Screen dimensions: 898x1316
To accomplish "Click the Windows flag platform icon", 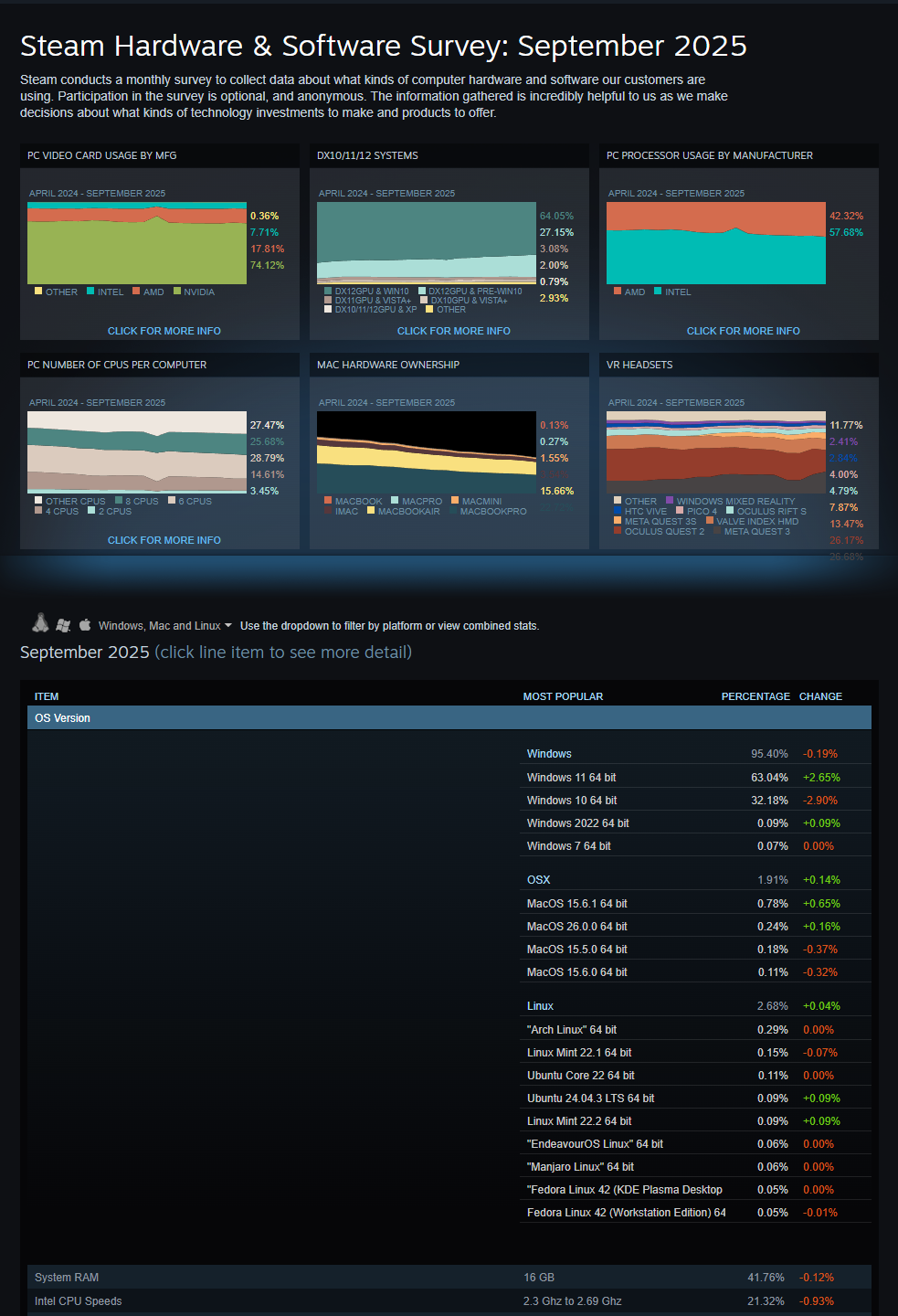I will [x=63, y=625].
